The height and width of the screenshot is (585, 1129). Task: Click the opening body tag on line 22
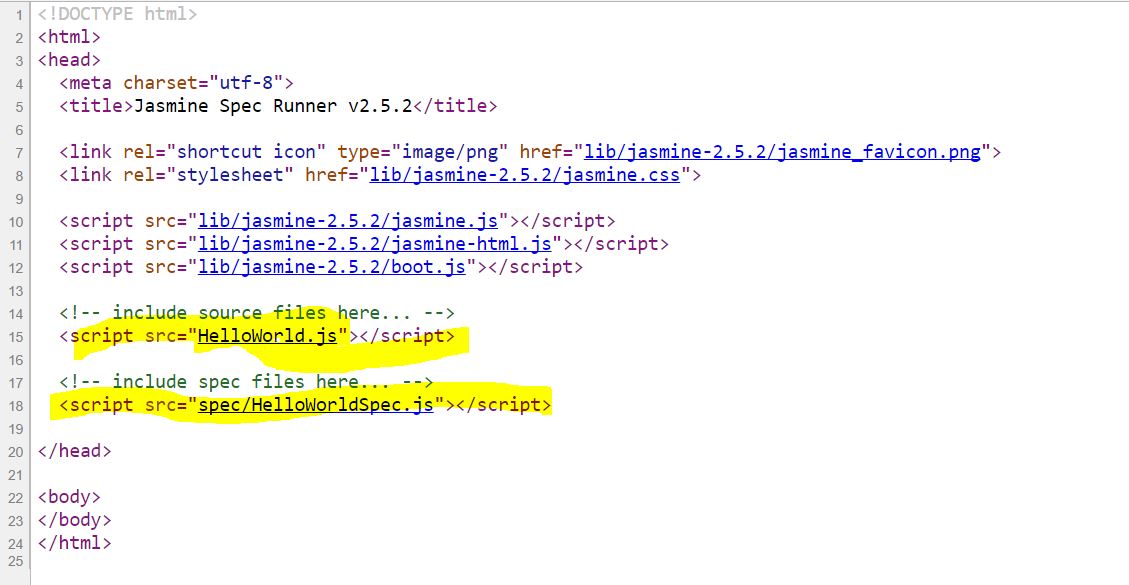tap(68, 497)
